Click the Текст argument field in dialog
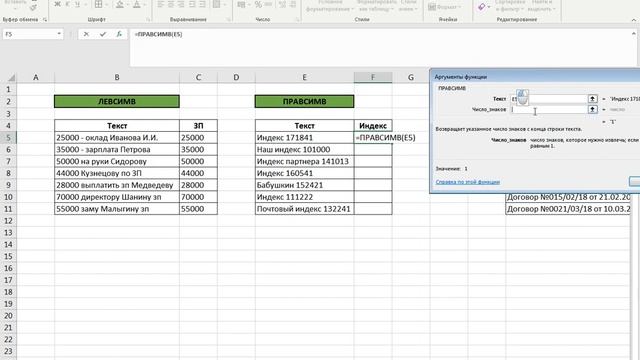640x360 pixels. [x=549, y=99]
